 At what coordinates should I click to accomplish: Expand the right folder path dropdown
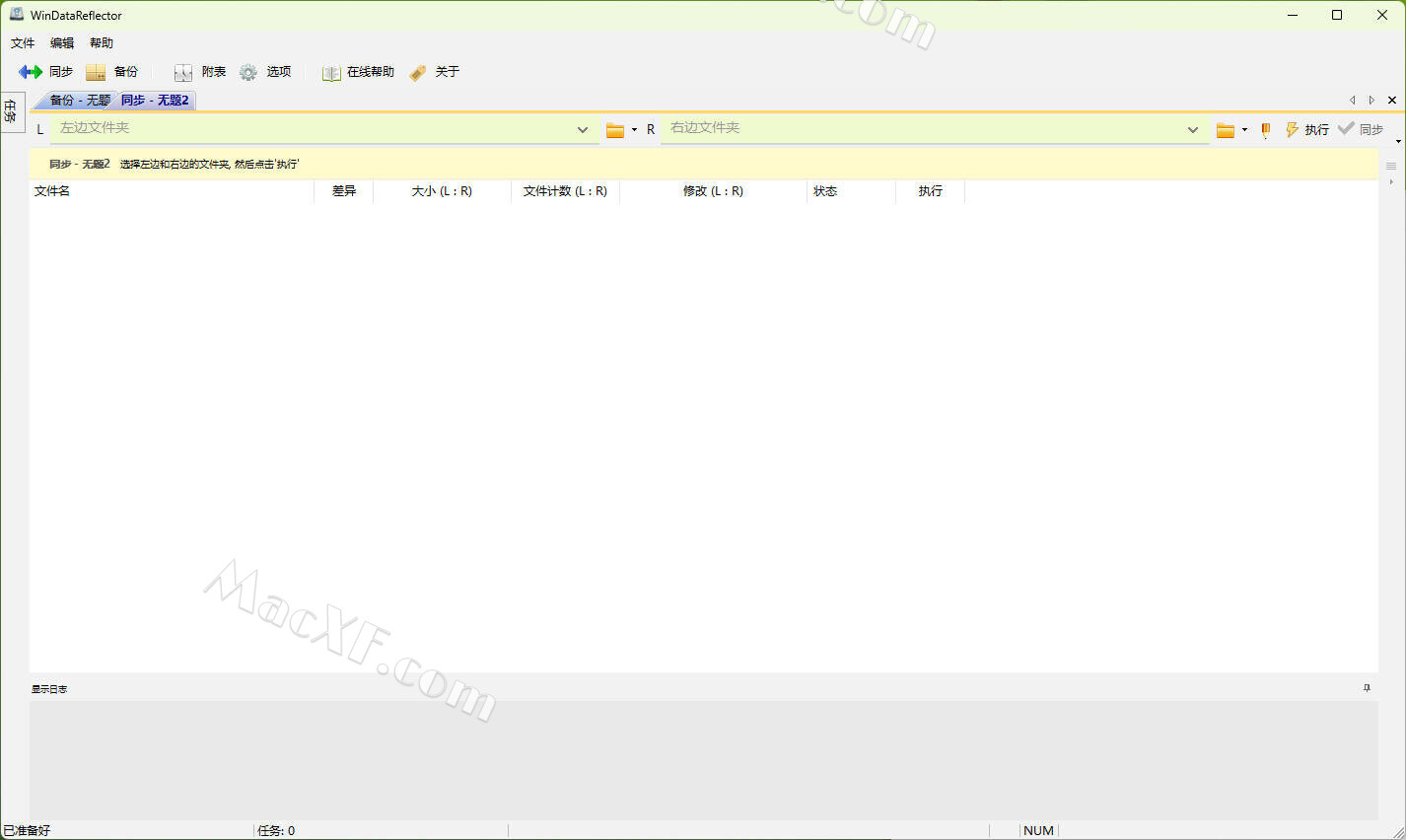tap(1193, 130)
